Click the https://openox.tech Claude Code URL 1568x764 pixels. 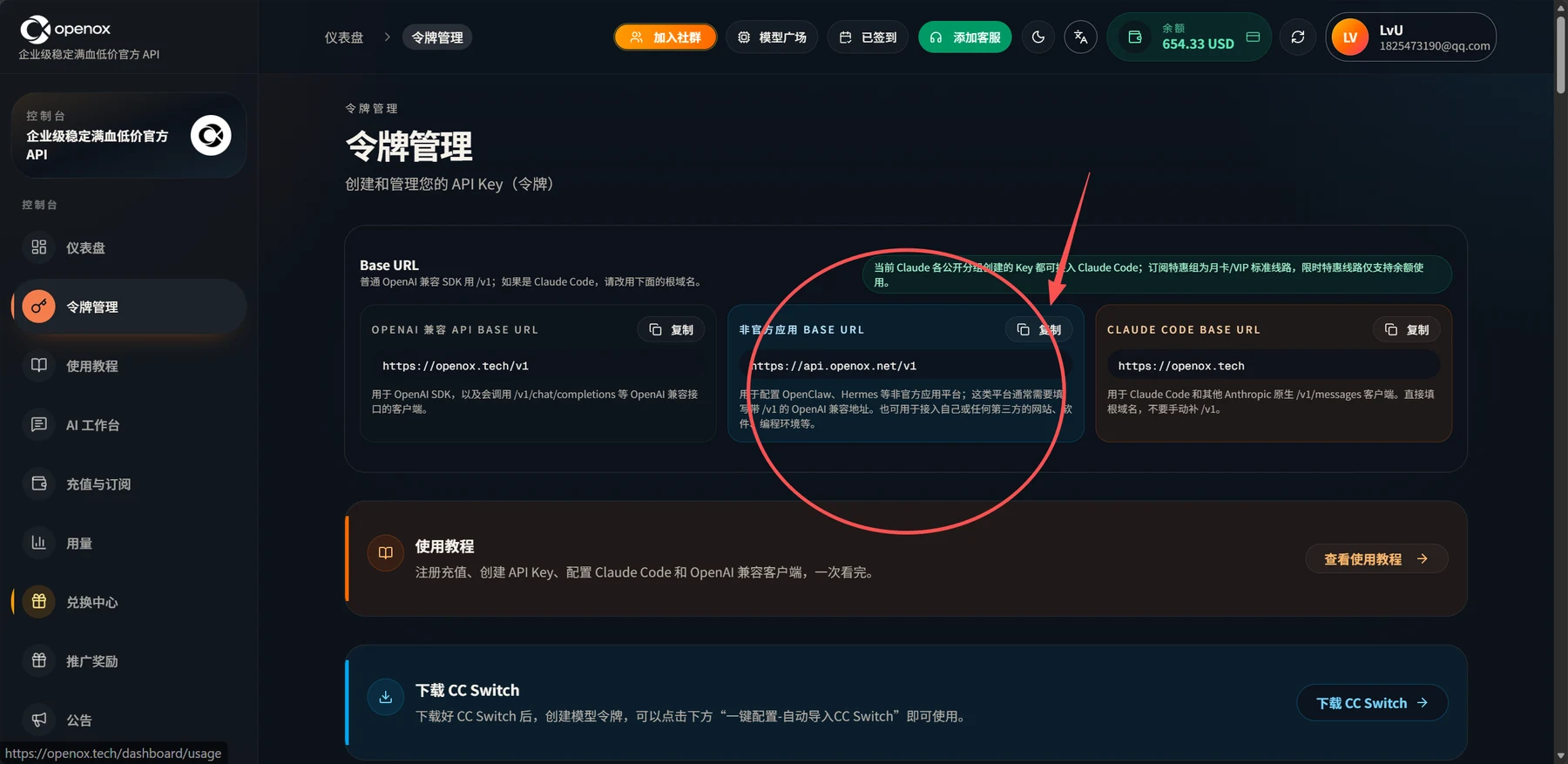tap(1181, 366)
